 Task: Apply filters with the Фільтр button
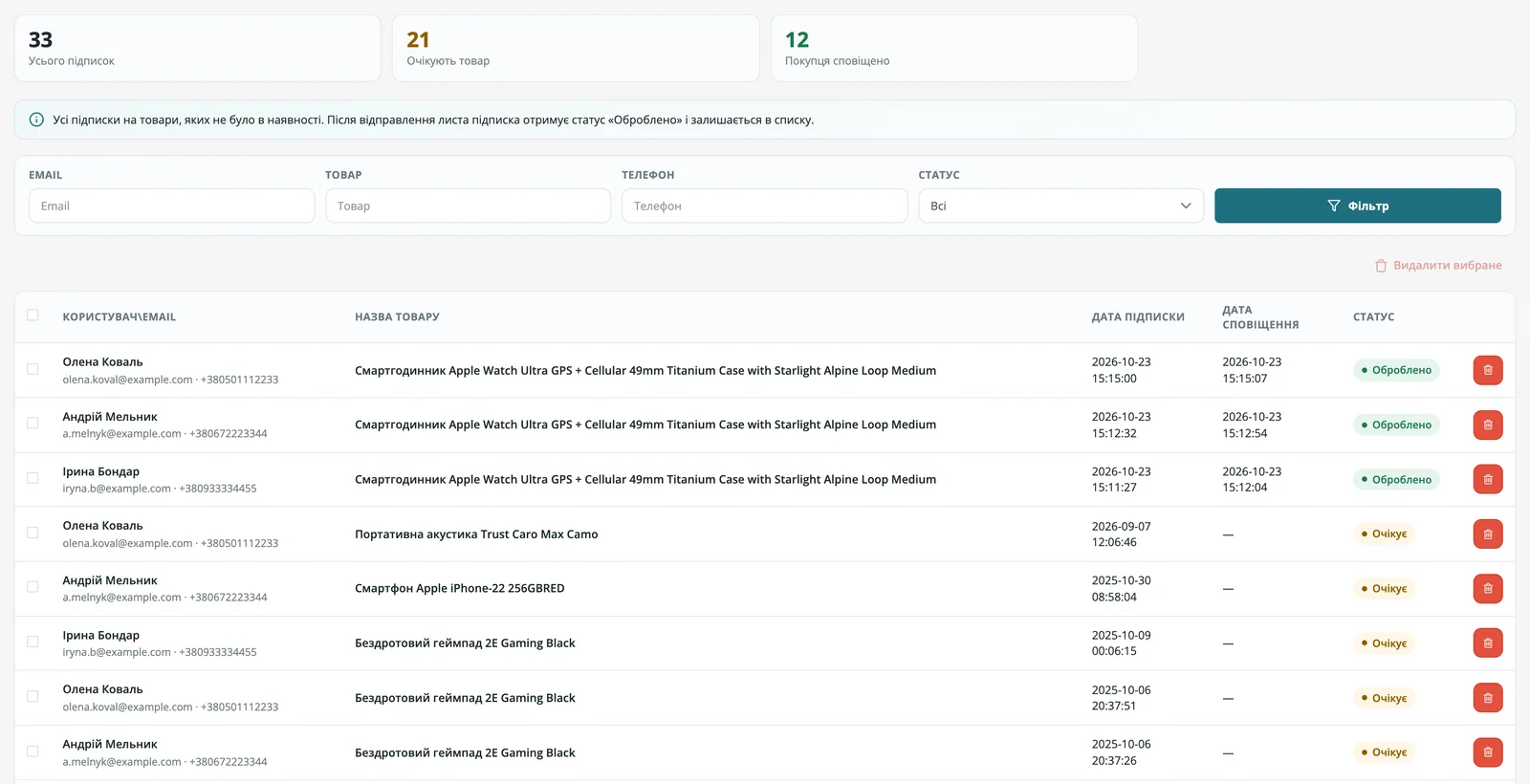pyautogui.click(x=1357, y=206)
